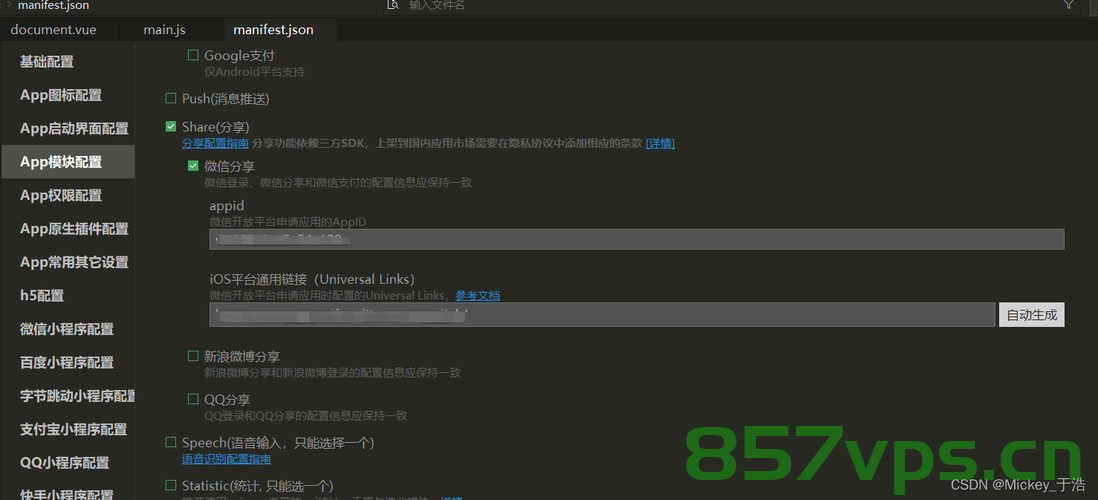Uncheck the 微信分享 checkbox
The height and width of the screenshot is (500, 1098).
click(193, 167)
